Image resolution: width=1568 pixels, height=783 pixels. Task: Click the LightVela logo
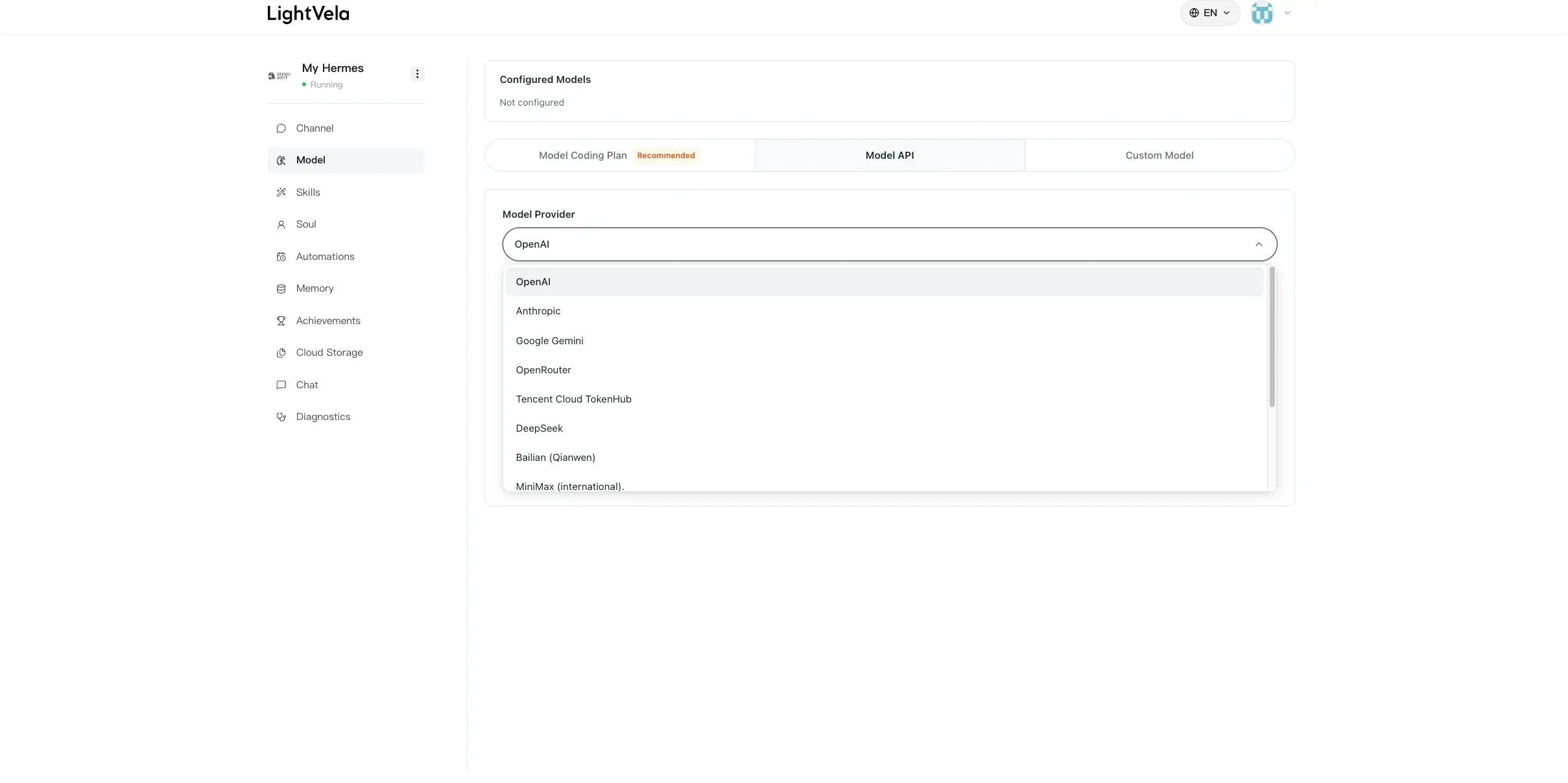click(x=308, y=14)
